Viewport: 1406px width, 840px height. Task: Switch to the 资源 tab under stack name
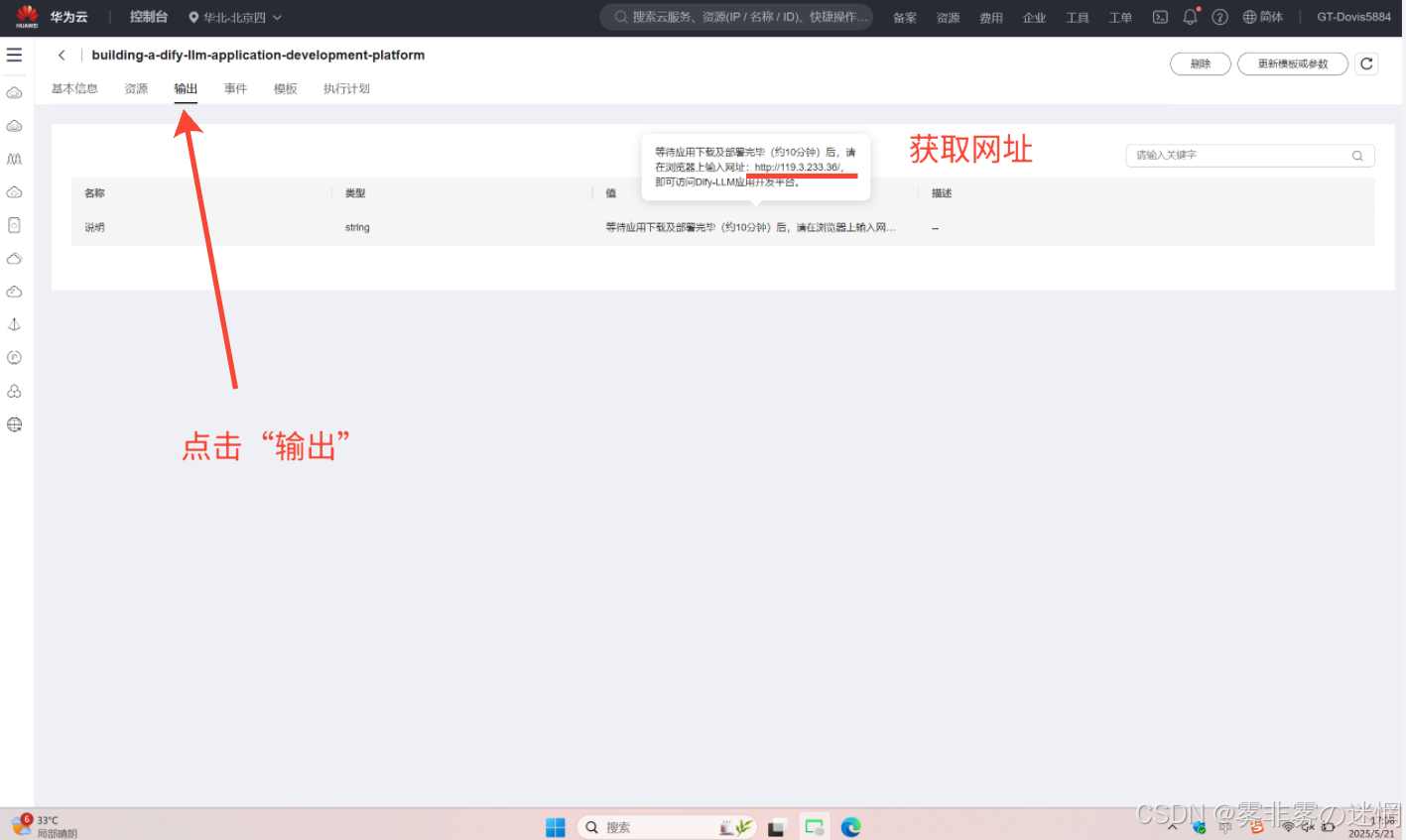(x=136, y=89)
